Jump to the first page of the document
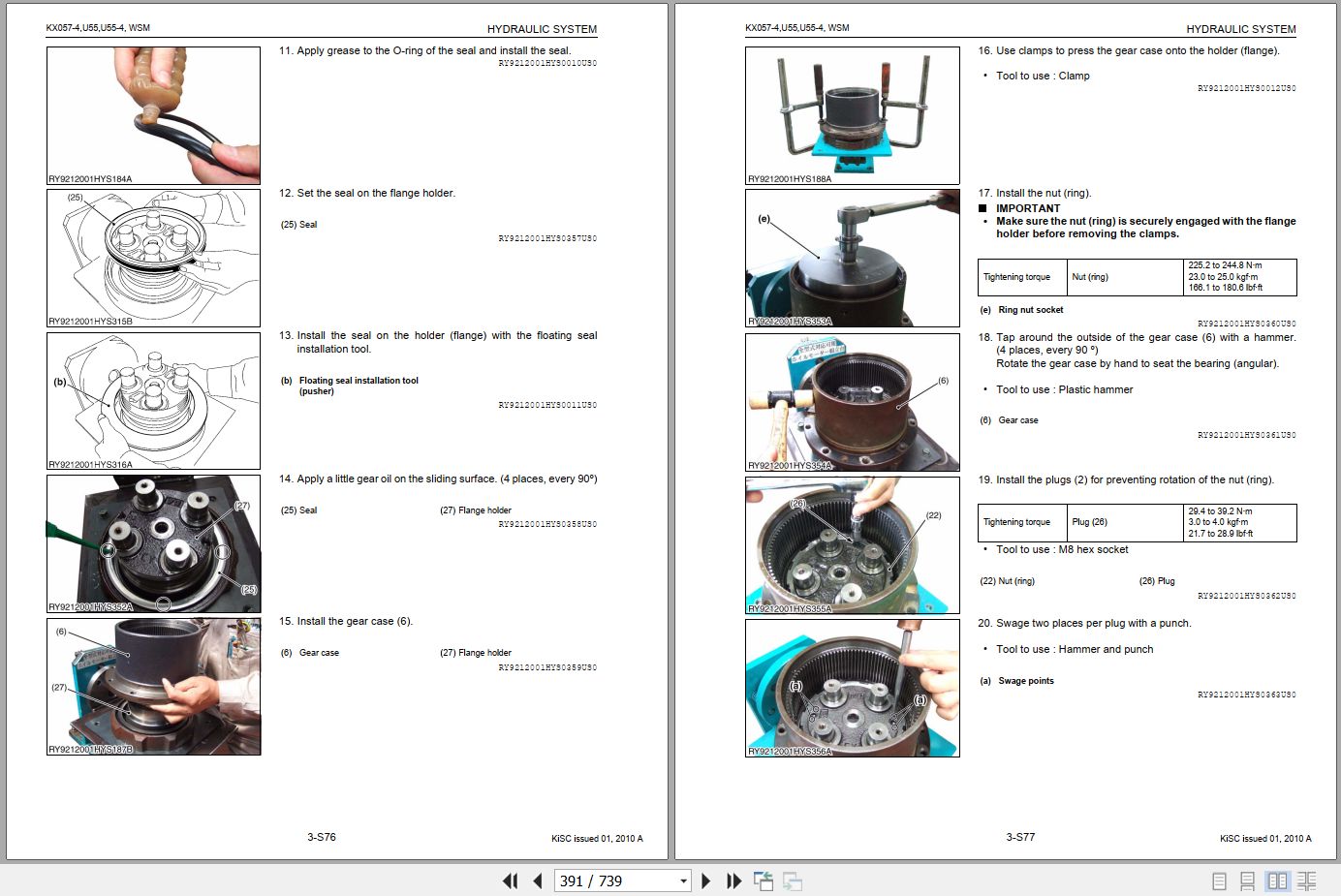 tap(511, 881)
